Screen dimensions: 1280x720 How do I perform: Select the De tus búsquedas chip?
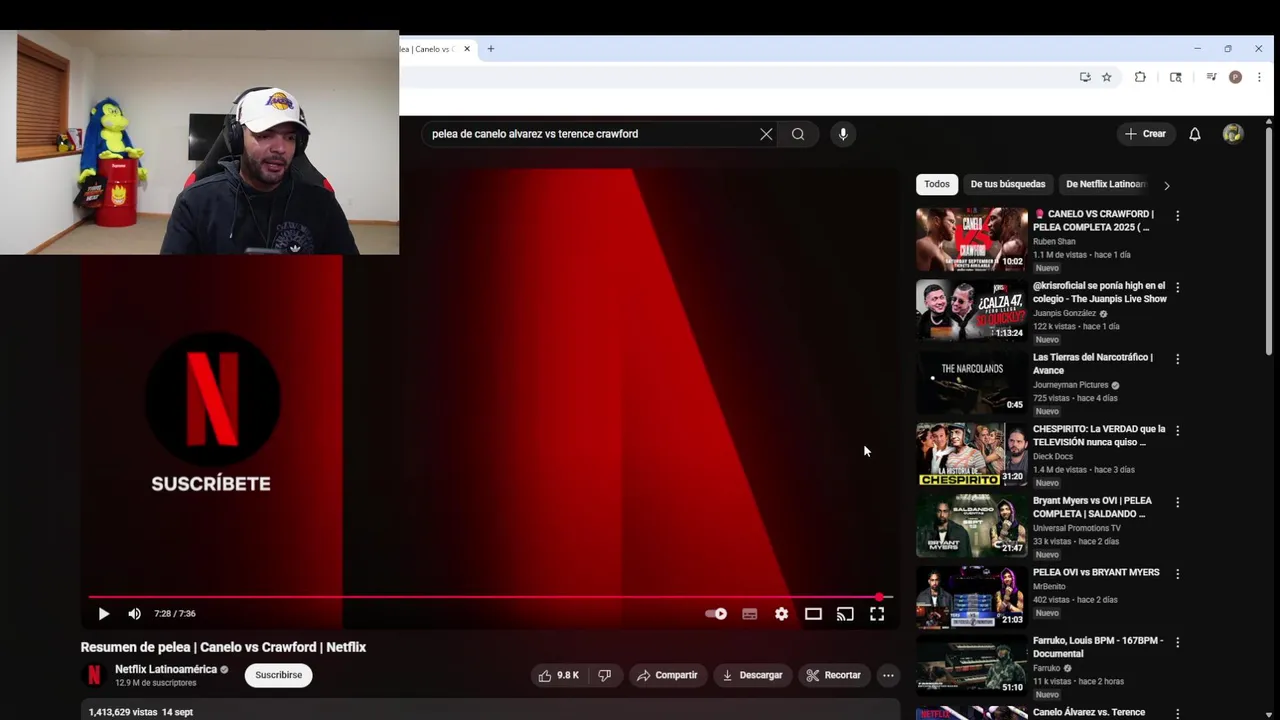[x=1008, y=184]
